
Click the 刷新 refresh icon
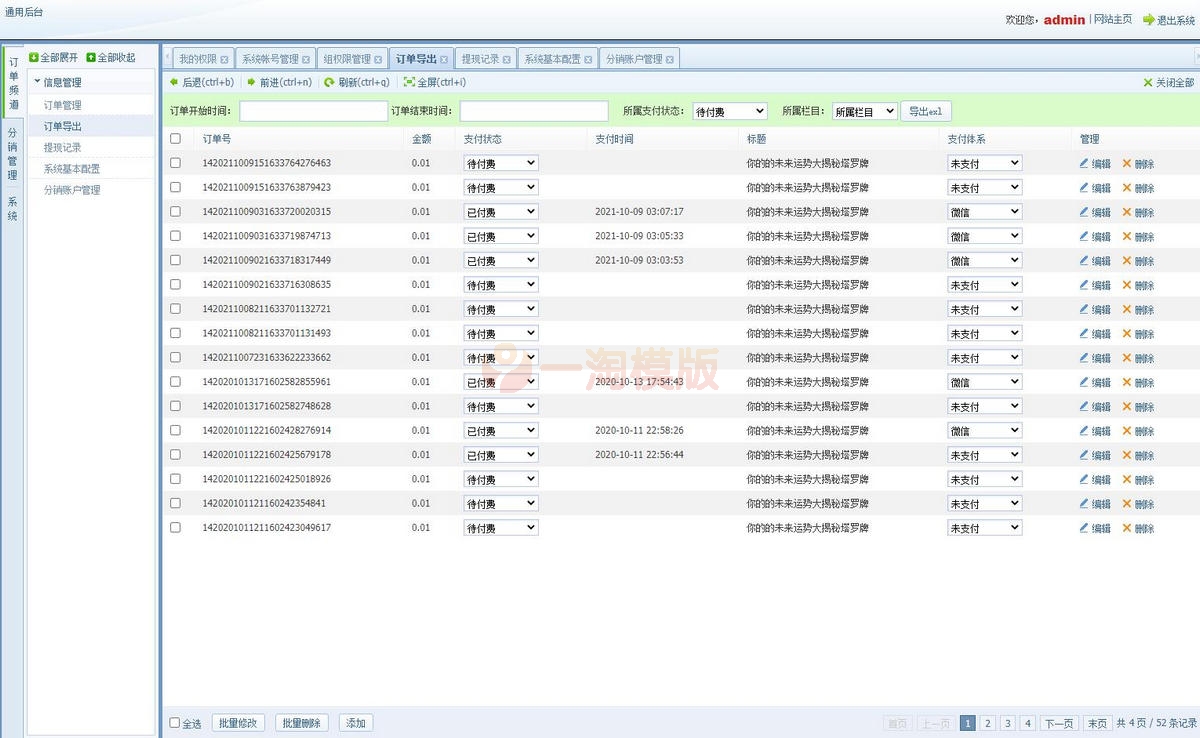(x=329, y=83)
